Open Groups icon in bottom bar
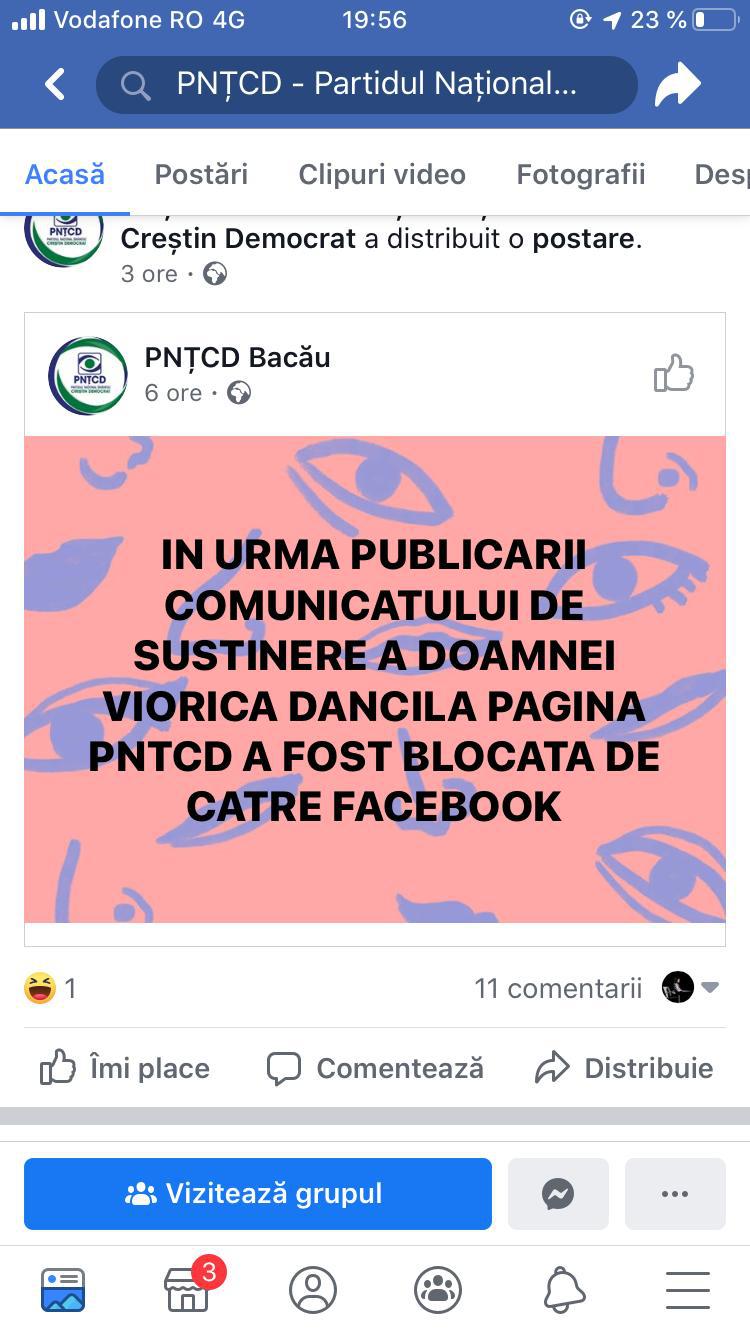 438,1290
